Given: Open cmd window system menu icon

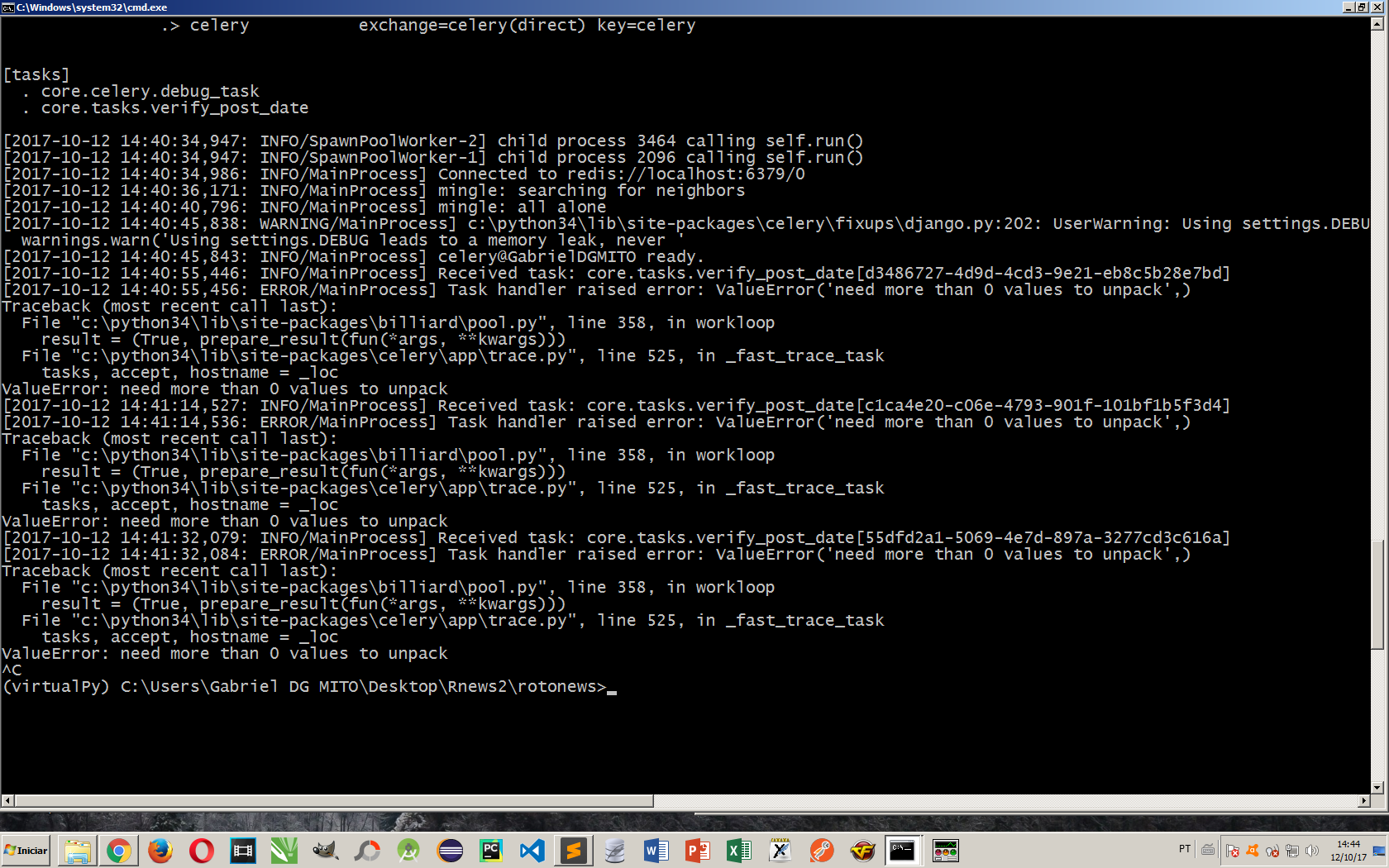Looking at the screenshot, I should pos(7,7).
